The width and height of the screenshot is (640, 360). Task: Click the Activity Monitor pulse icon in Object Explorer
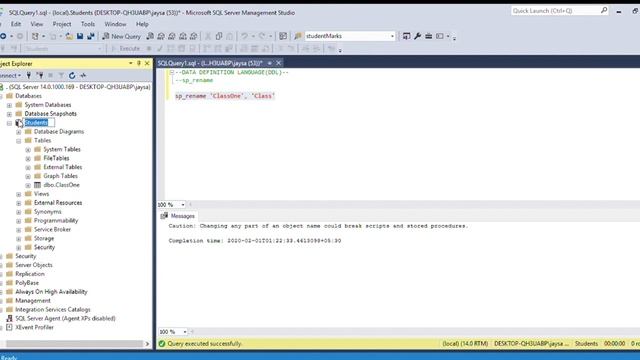tap(83, 76)
